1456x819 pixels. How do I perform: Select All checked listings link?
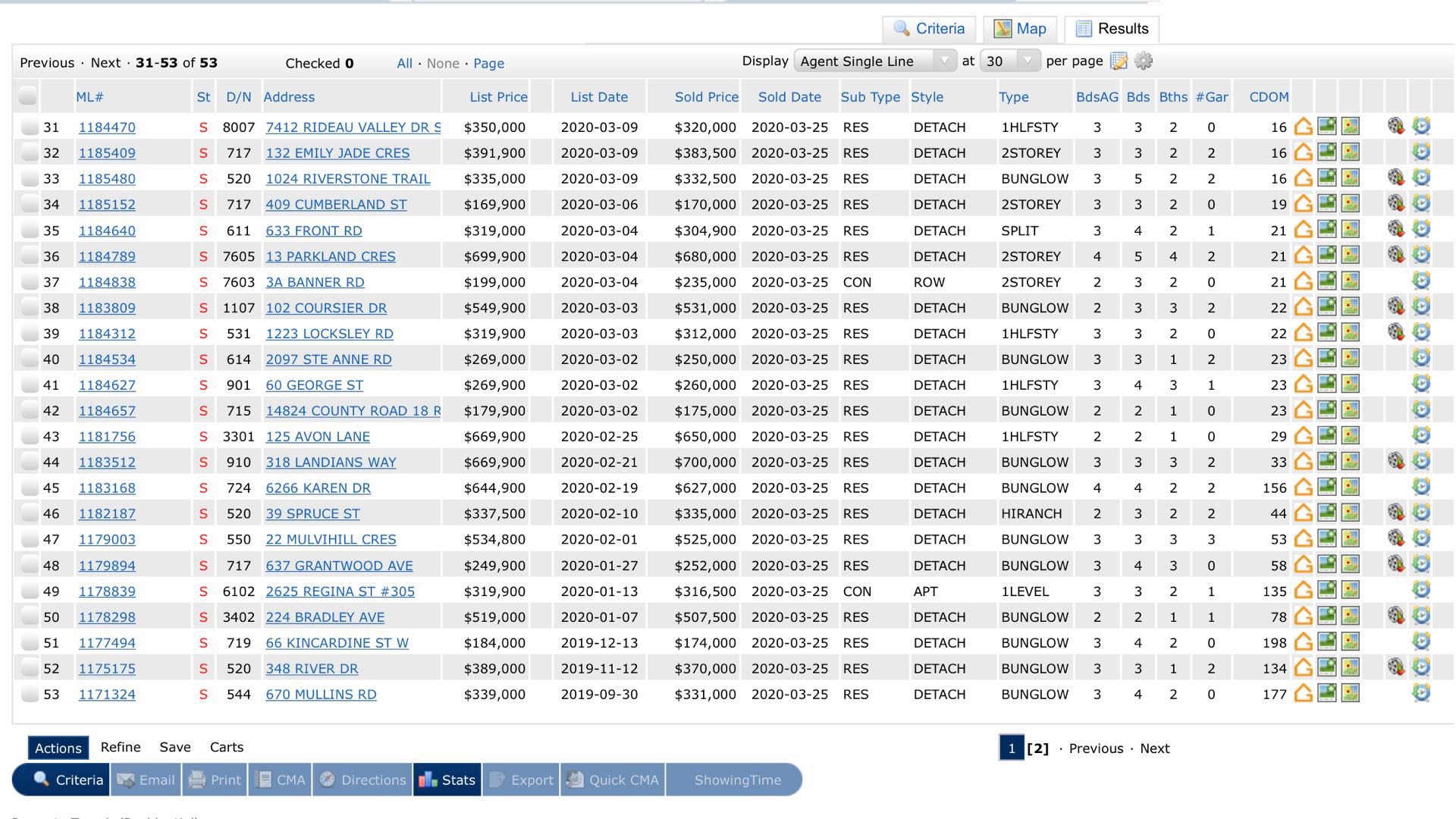[x=404, y=64]
